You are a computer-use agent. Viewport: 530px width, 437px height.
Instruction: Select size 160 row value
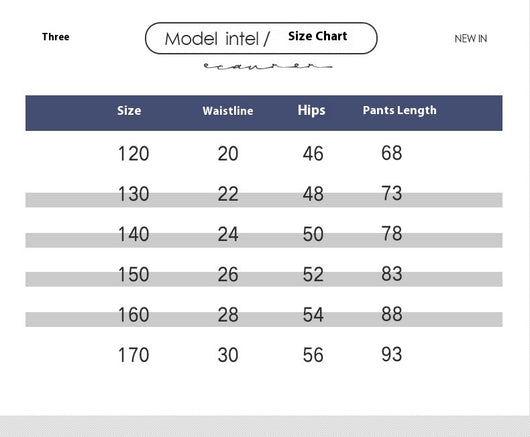click(x=133, y=315)
